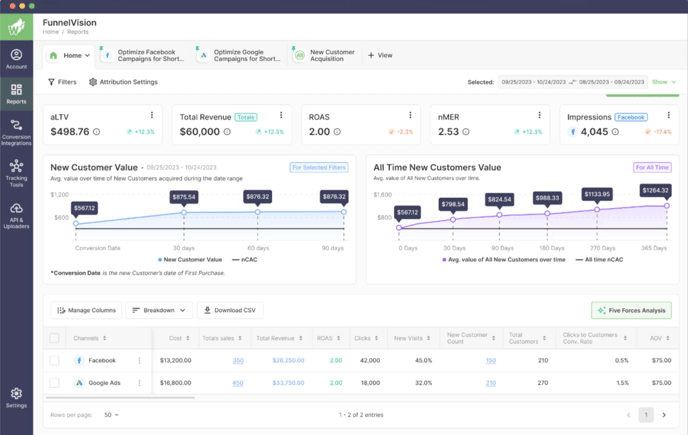
Task: Toggle the select-all checkbox in table header
Action: 54,338
